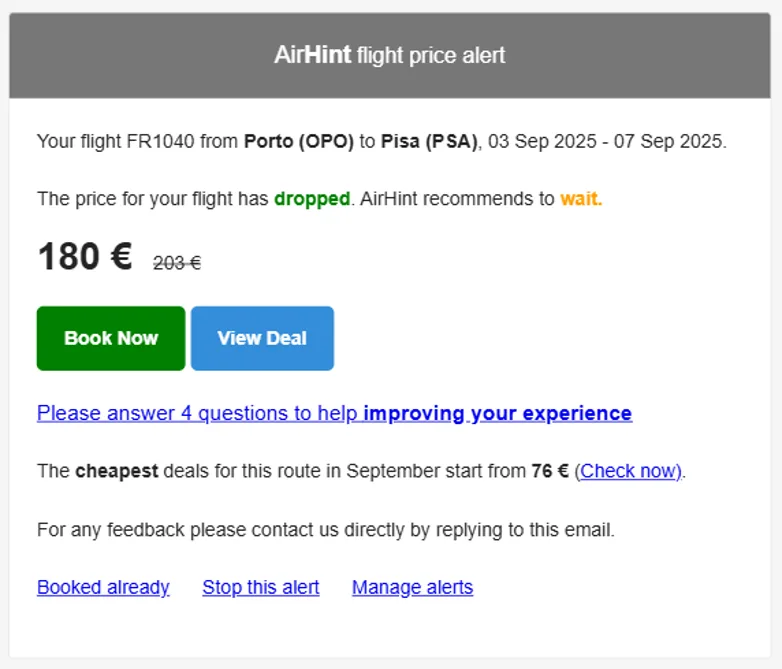Viewport: 782px width, 669px height.
Task: Click the bold 76 € cheapest price
Action: tap(550, 470)
